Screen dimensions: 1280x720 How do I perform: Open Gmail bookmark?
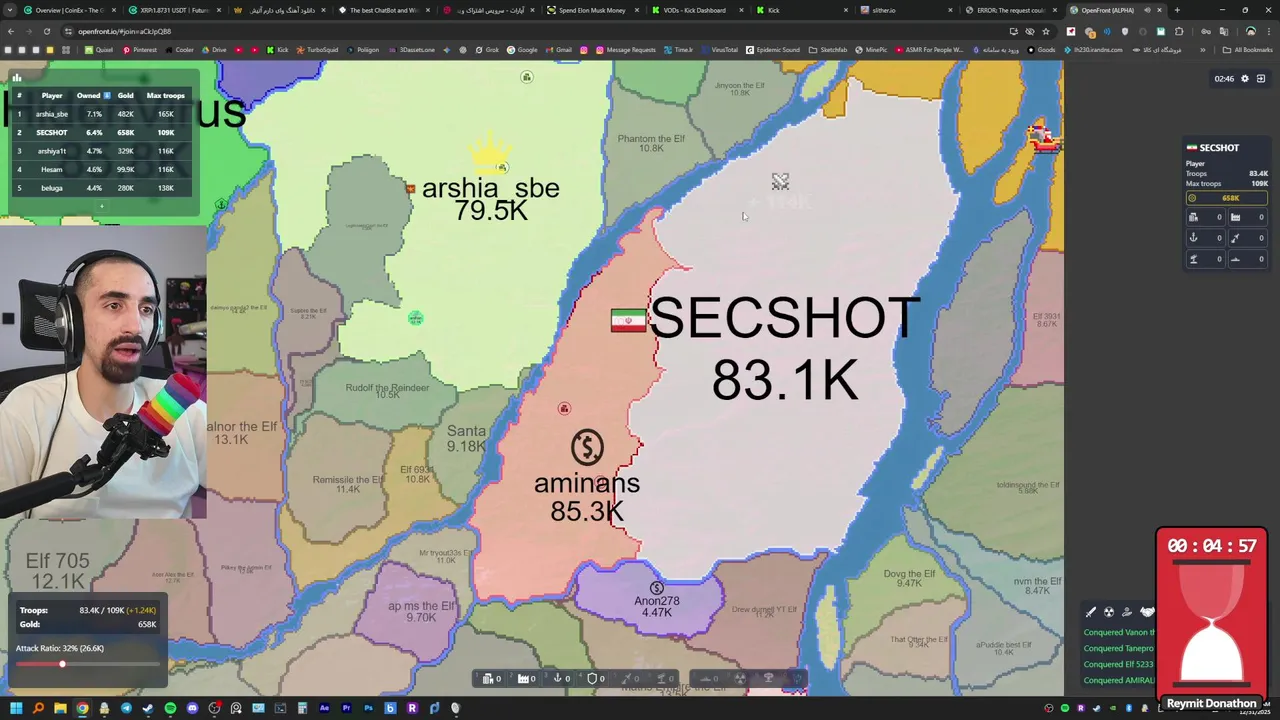tap(559, 50)
